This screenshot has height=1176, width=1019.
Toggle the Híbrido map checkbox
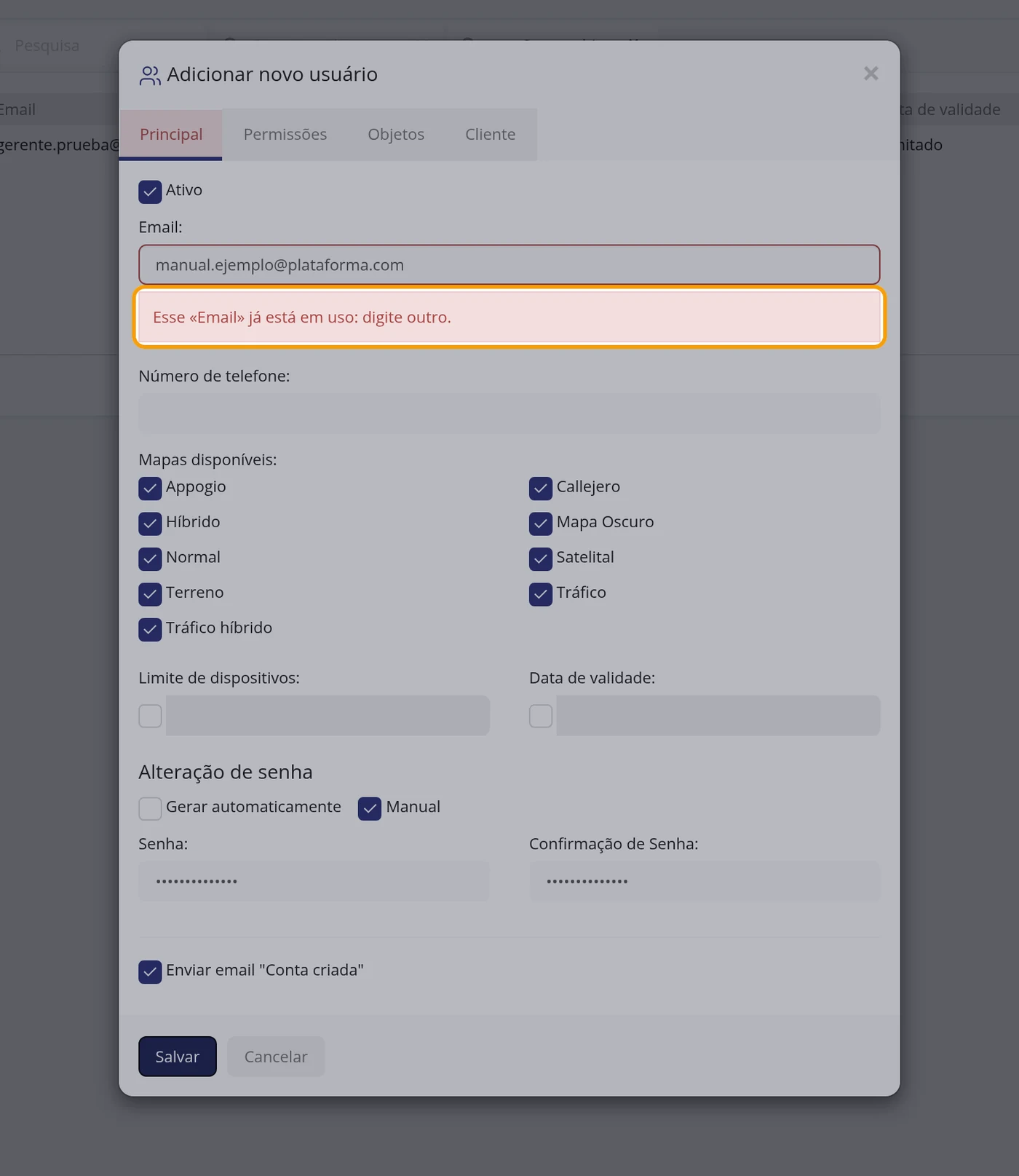[x=150, y=523]
